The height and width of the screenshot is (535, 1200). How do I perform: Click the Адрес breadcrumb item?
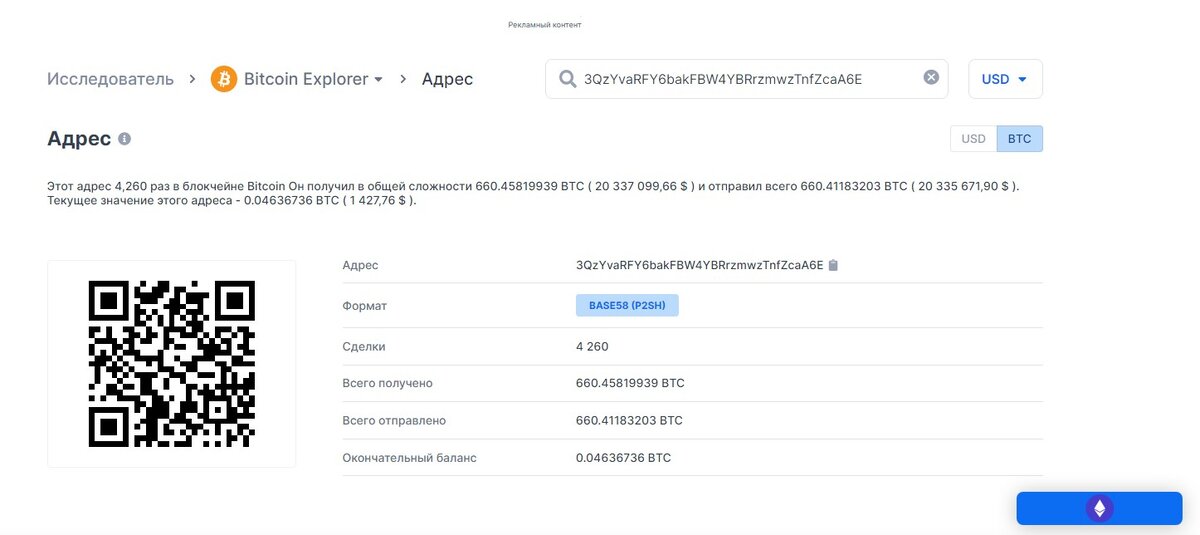(x=447, y=79)
